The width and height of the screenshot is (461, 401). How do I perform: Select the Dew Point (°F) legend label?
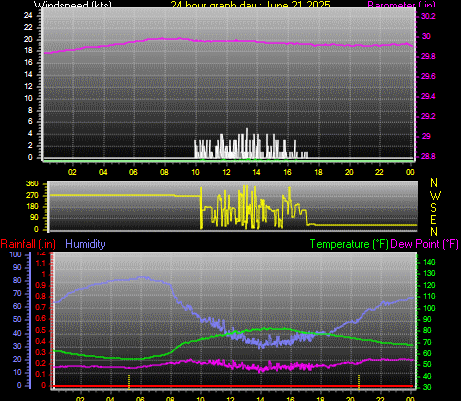pyautogui.click(x=424, y=244)
